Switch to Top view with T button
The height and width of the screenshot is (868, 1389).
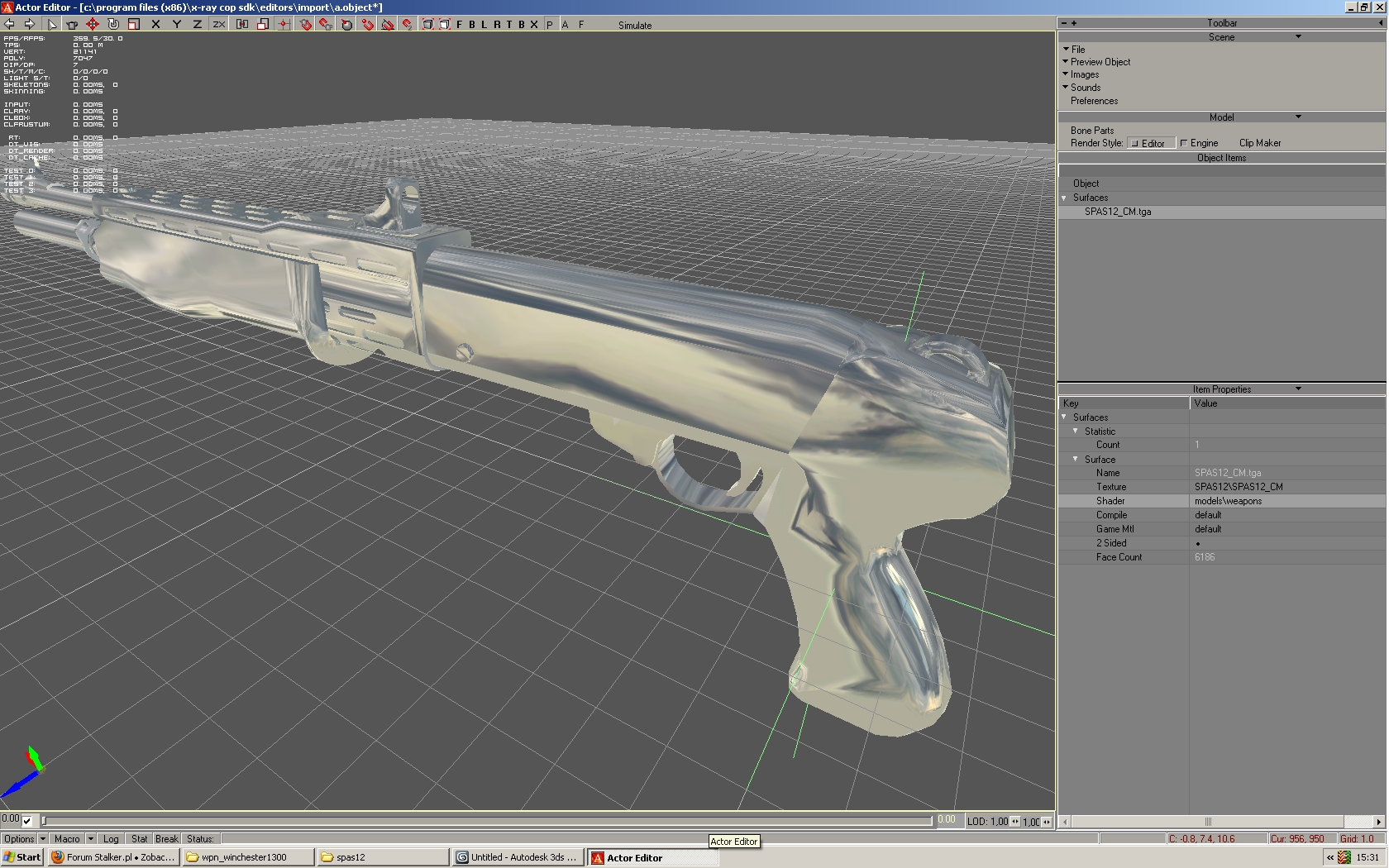[x=509, y=25]
